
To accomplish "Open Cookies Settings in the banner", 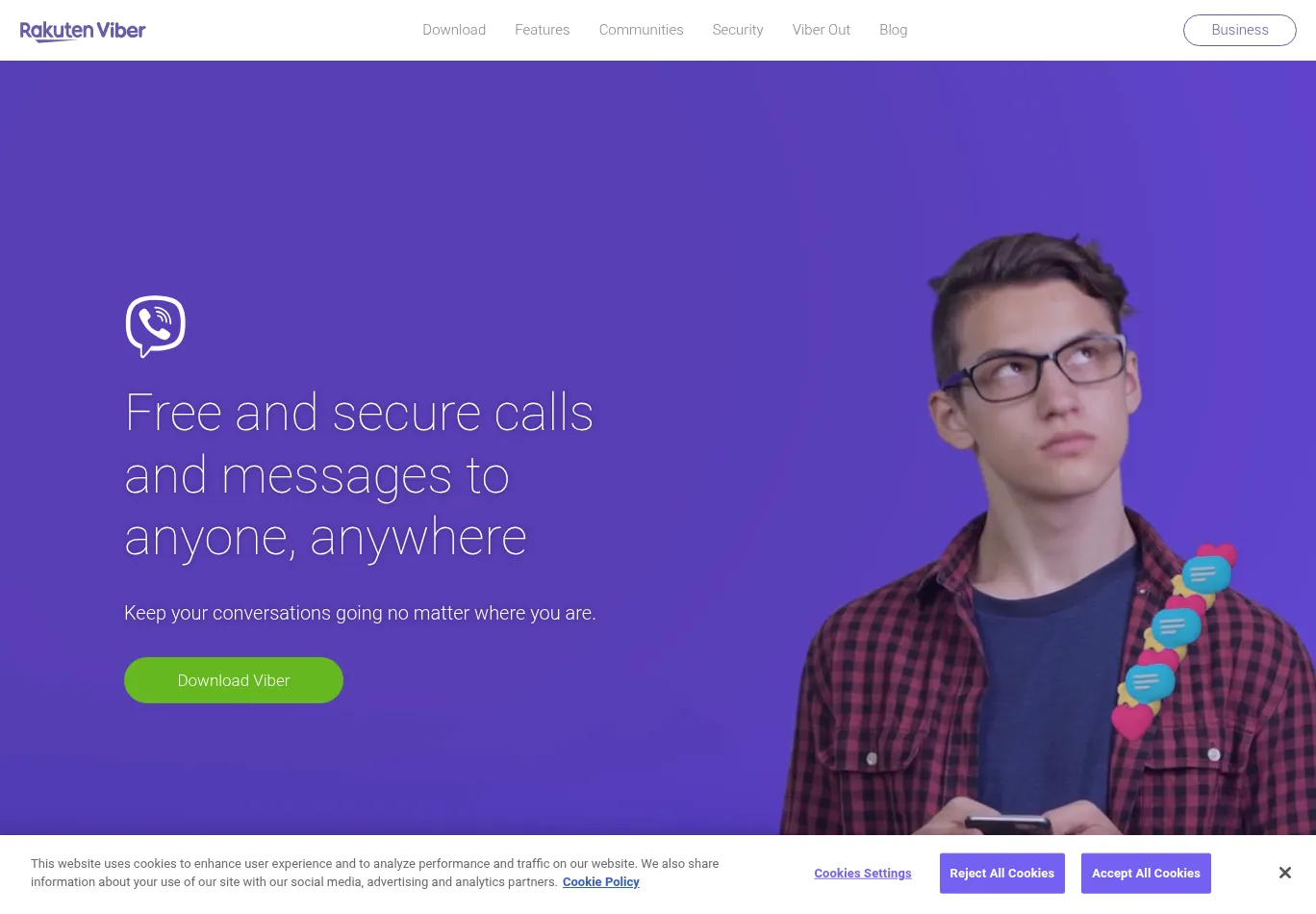I will click(x=863, y=874).
